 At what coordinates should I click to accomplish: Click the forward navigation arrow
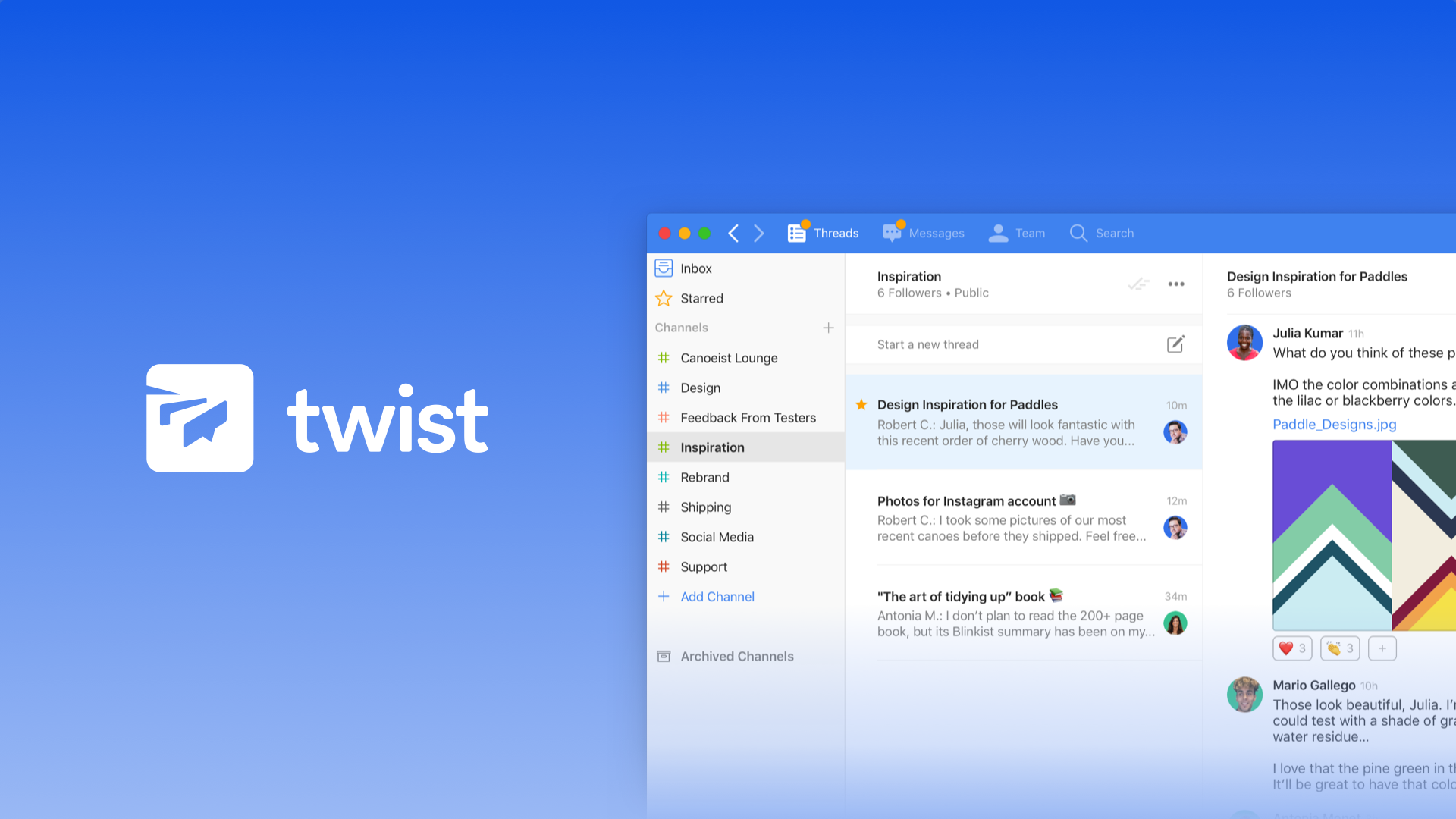click(x=759, y=232)
